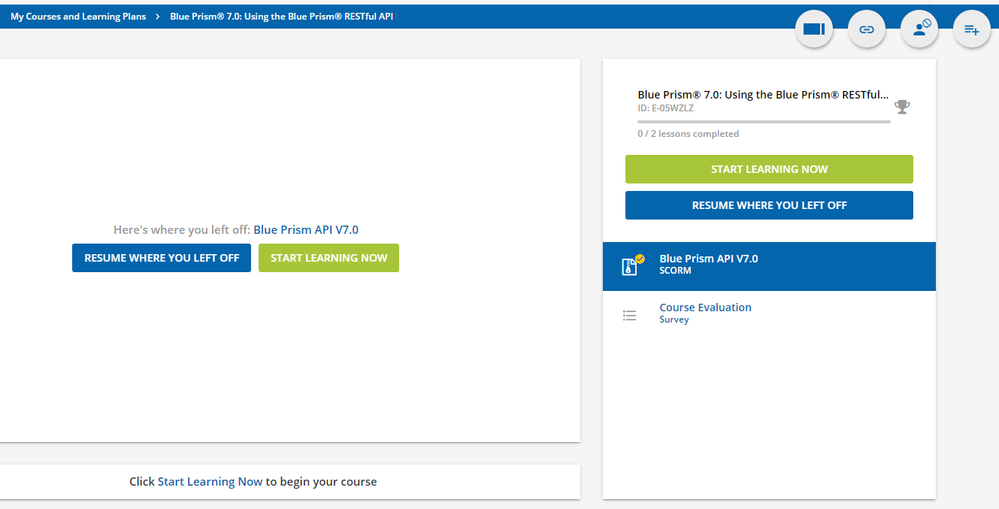This screenshot has height=509, width=999.
Task: Click the Survey label under Course Evaluation
Action: [674, 320]
